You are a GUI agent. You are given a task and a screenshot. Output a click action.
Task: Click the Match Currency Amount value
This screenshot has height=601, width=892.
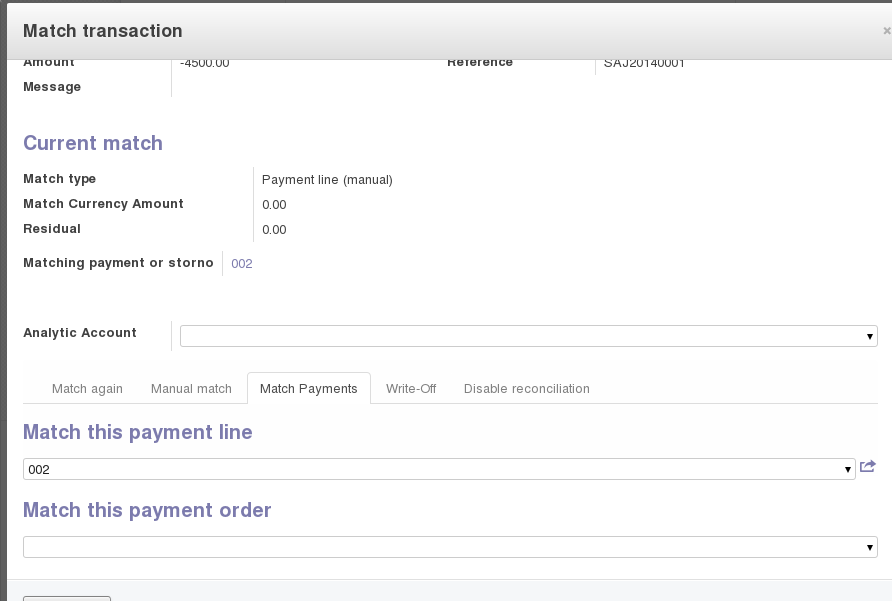tap(274, 205)
